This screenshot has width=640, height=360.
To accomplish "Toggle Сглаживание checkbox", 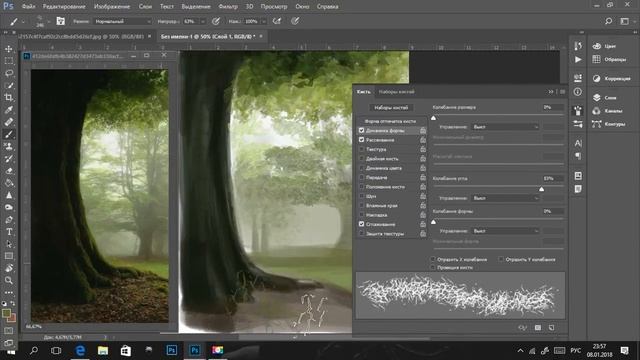I will (362, 224).
